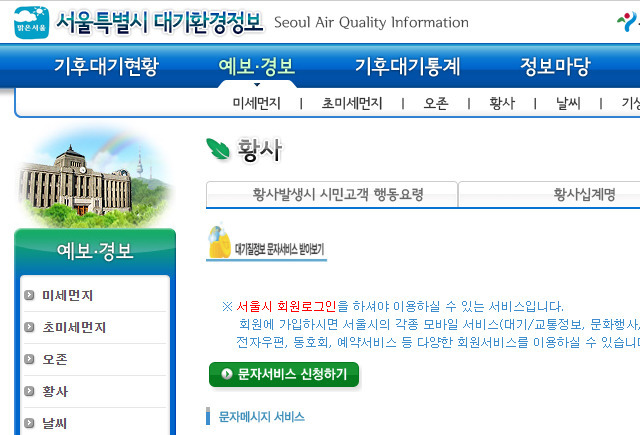Click the phone icon of 대기질정보 문자서비스 banner
Image resolution: width=640 pixels, height=435 pixels.
click(x=220, y=242)
